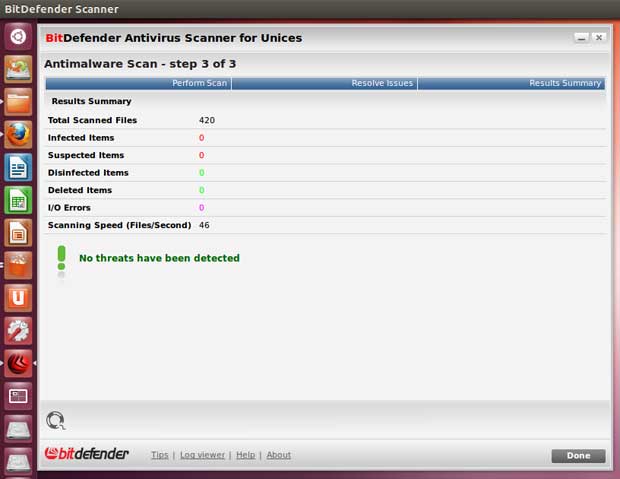Go to the Resolve Issues step

[324, 83]
